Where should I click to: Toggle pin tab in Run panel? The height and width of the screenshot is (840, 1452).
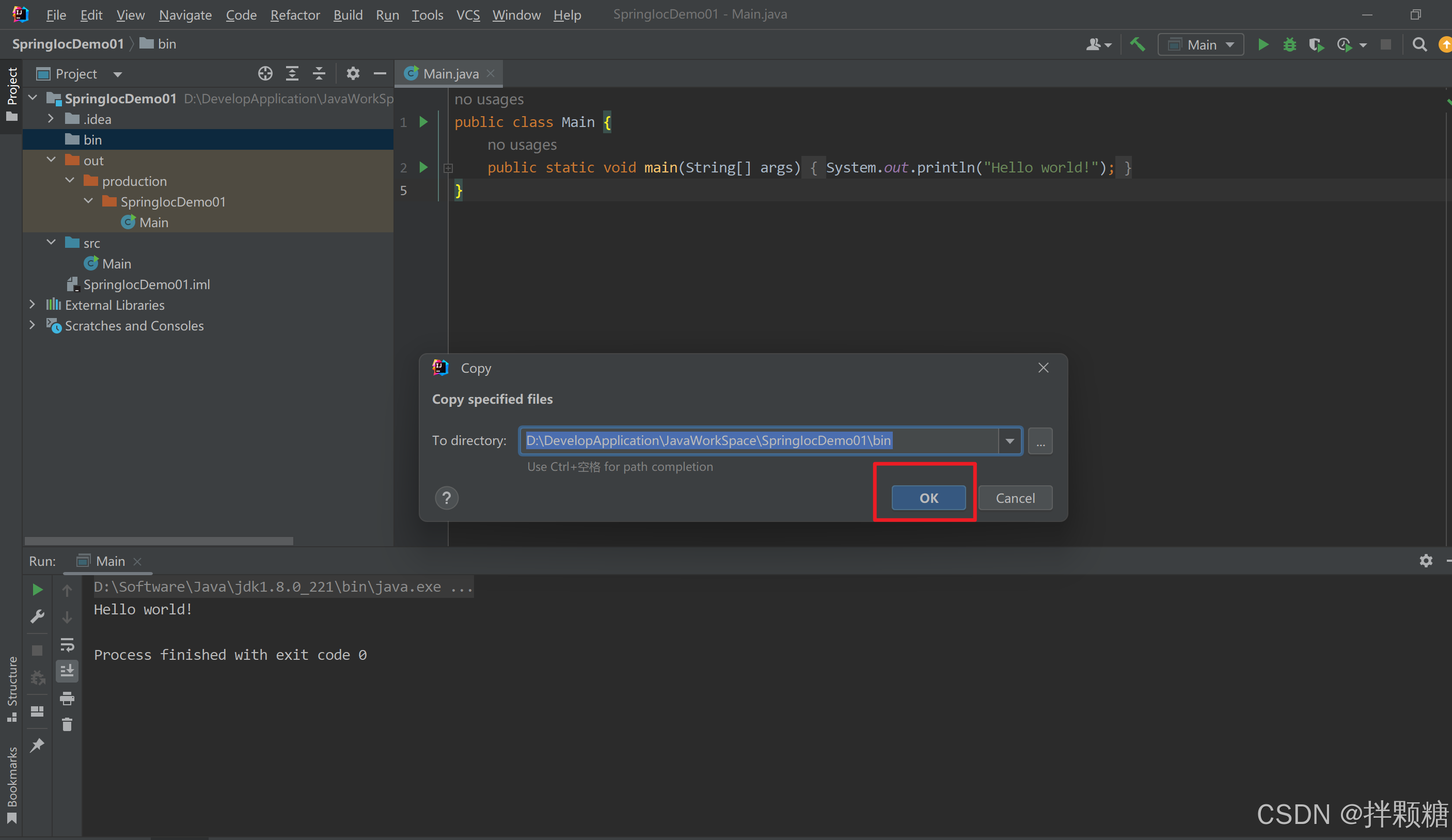(38, 745)
